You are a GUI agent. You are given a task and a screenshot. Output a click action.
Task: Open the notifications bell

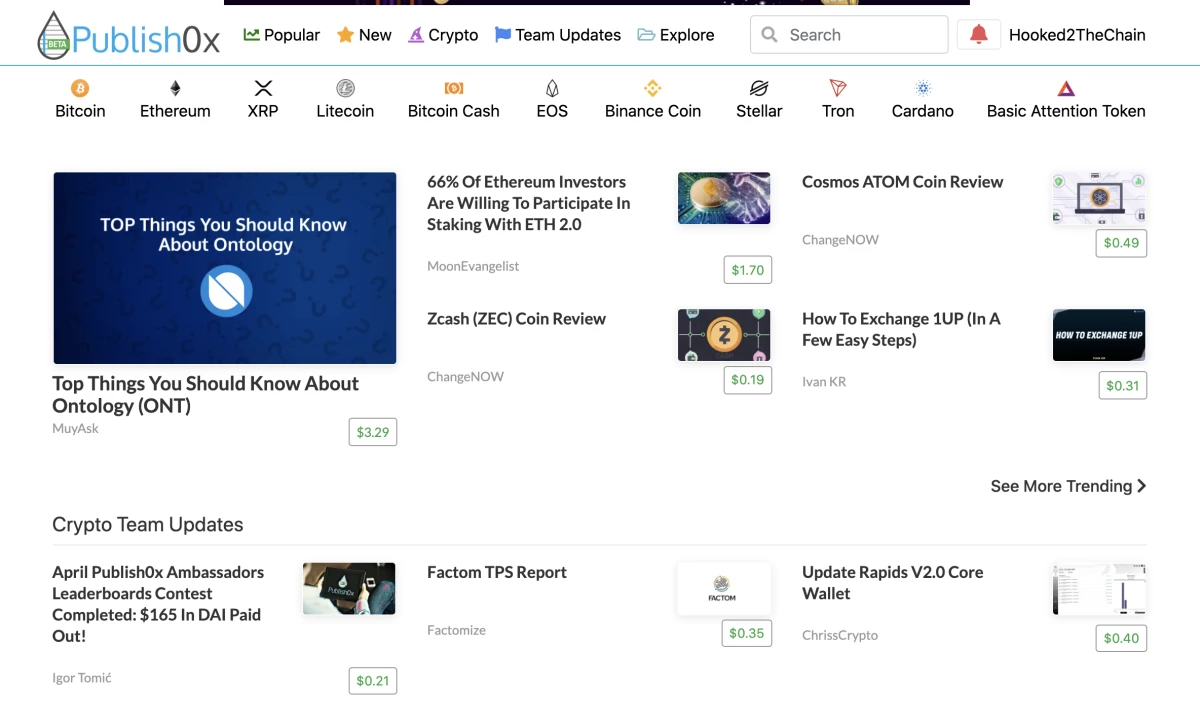click(979, 35)
